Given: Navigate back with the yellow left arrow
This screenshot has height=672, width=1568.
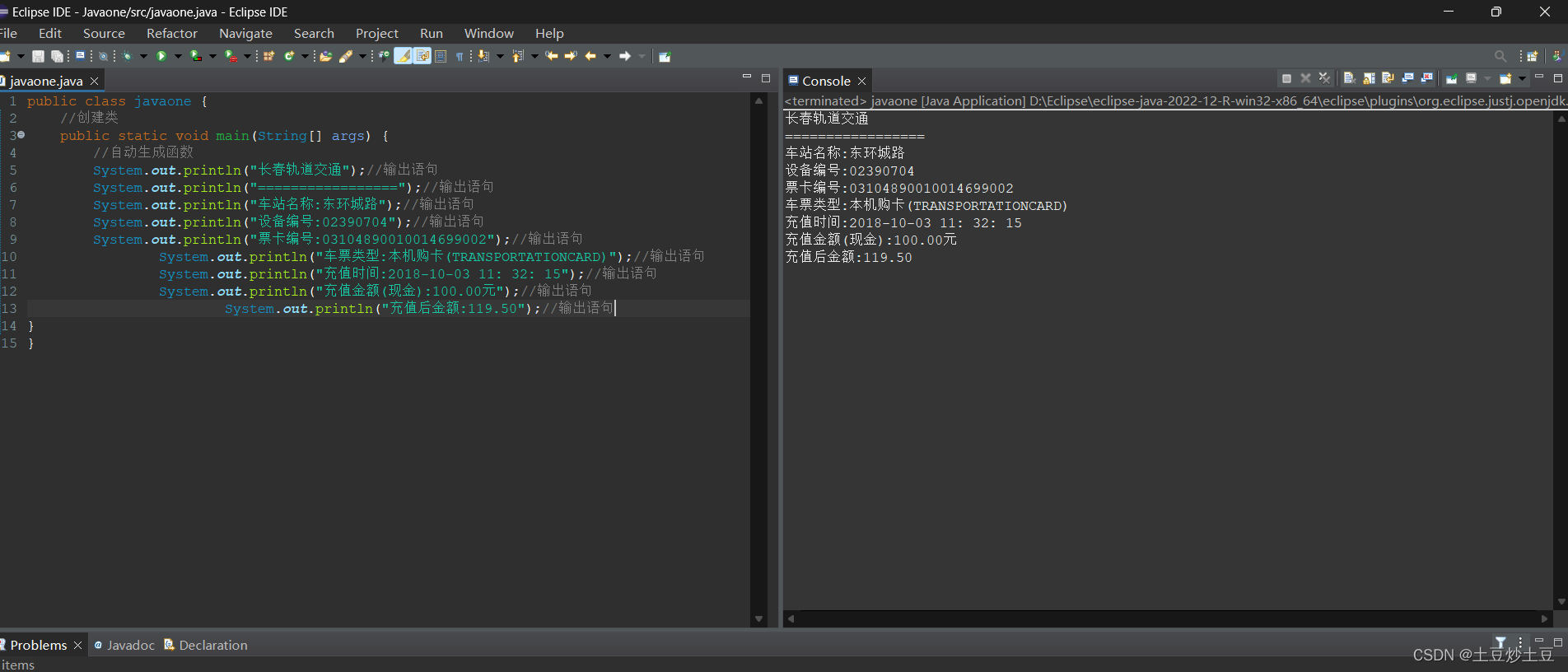Looking at the screenshot, I should [x=590, y=56].
